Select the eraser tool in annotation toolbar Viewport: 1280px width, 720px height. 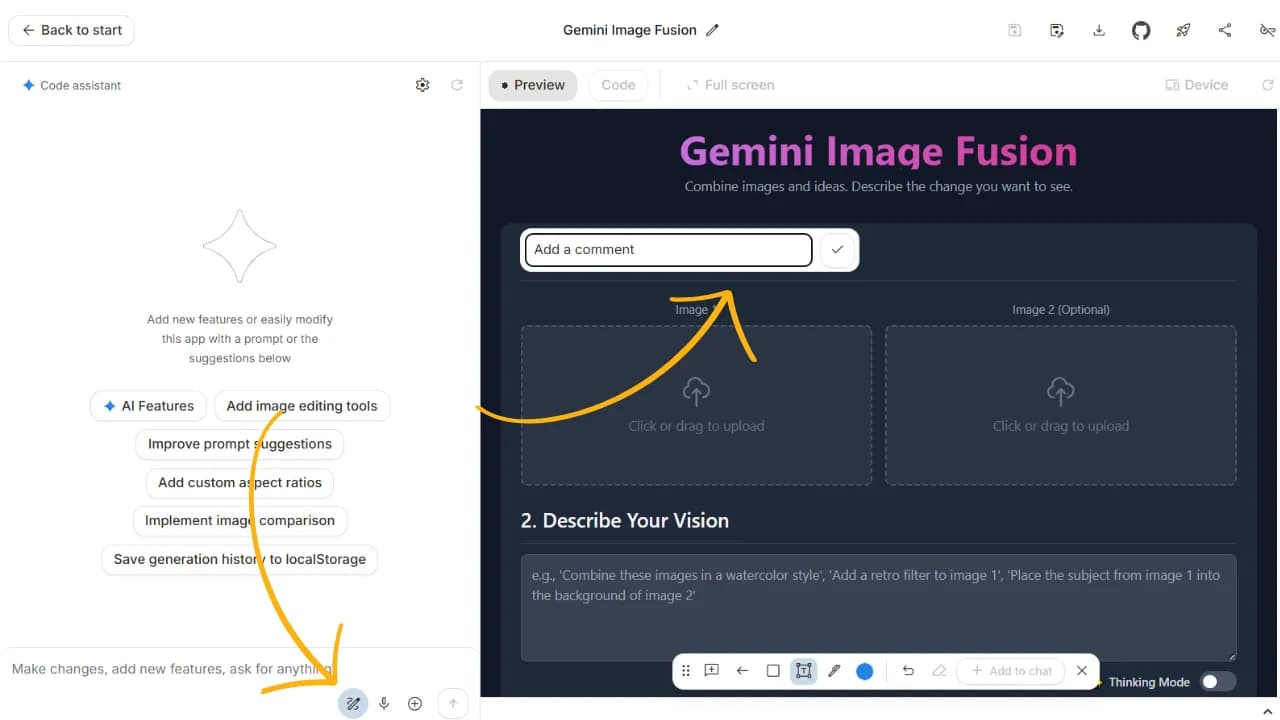pos(939,671)
